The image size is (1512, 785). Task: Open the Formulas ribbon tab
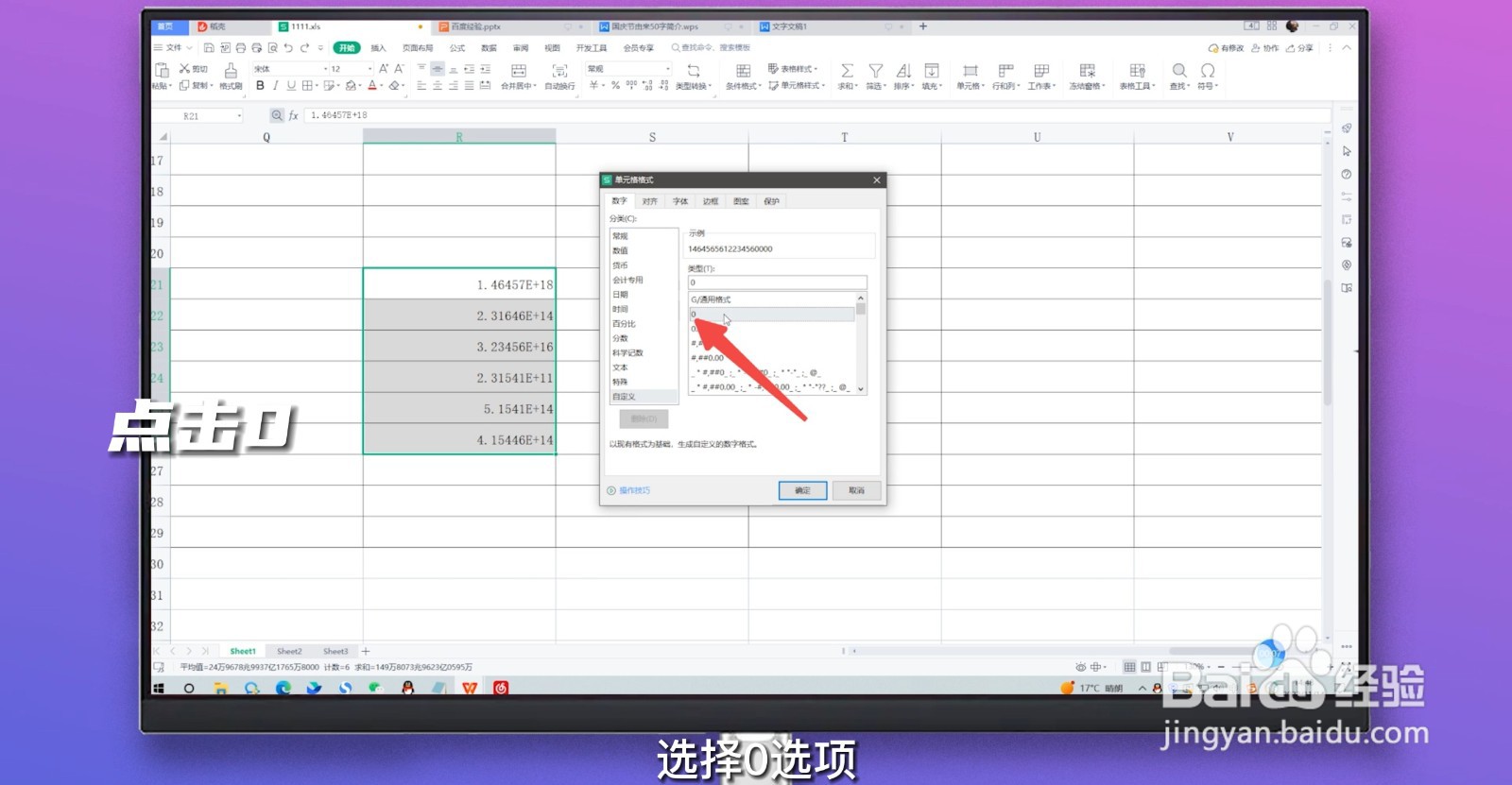[457, 47]
